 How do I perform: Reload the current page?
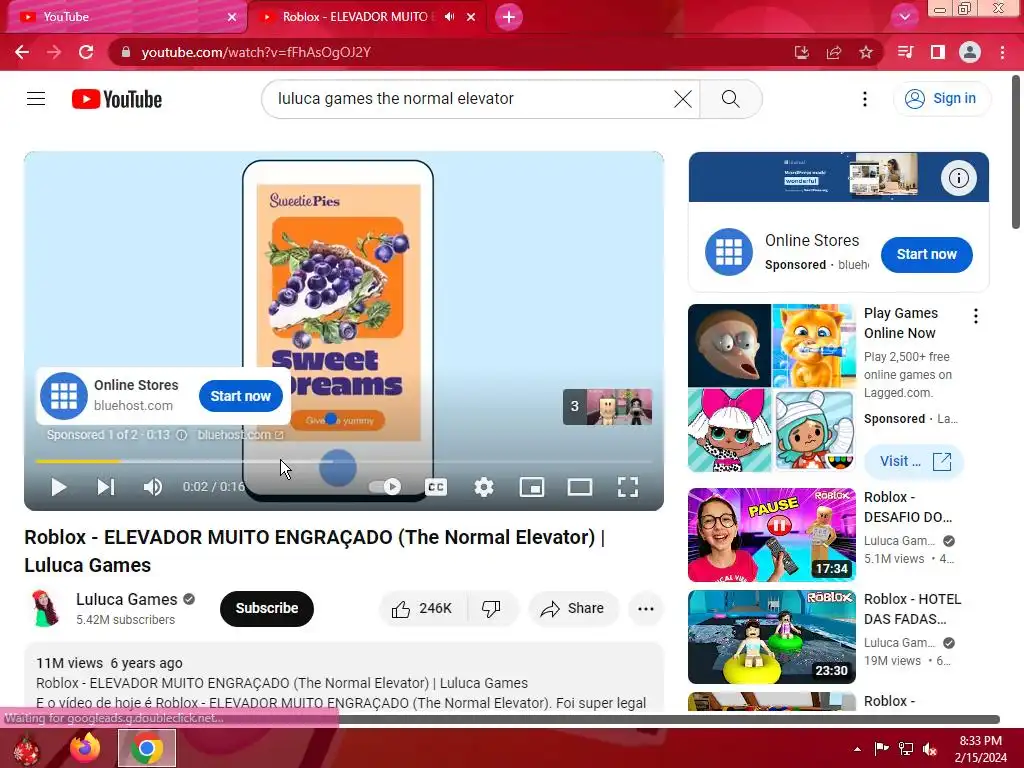86,52
